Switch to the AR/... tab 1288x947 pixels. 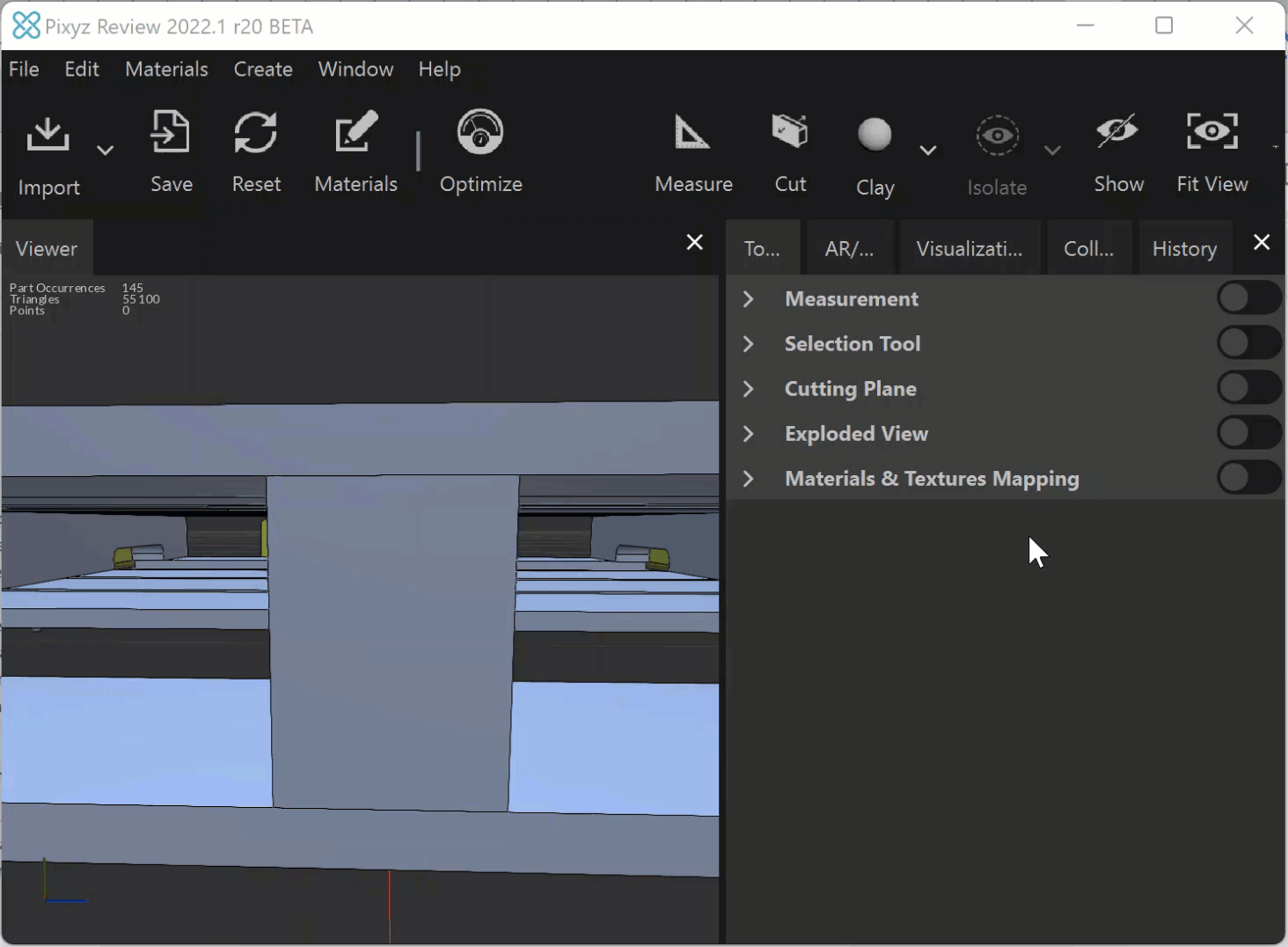(x=849, y=249)
